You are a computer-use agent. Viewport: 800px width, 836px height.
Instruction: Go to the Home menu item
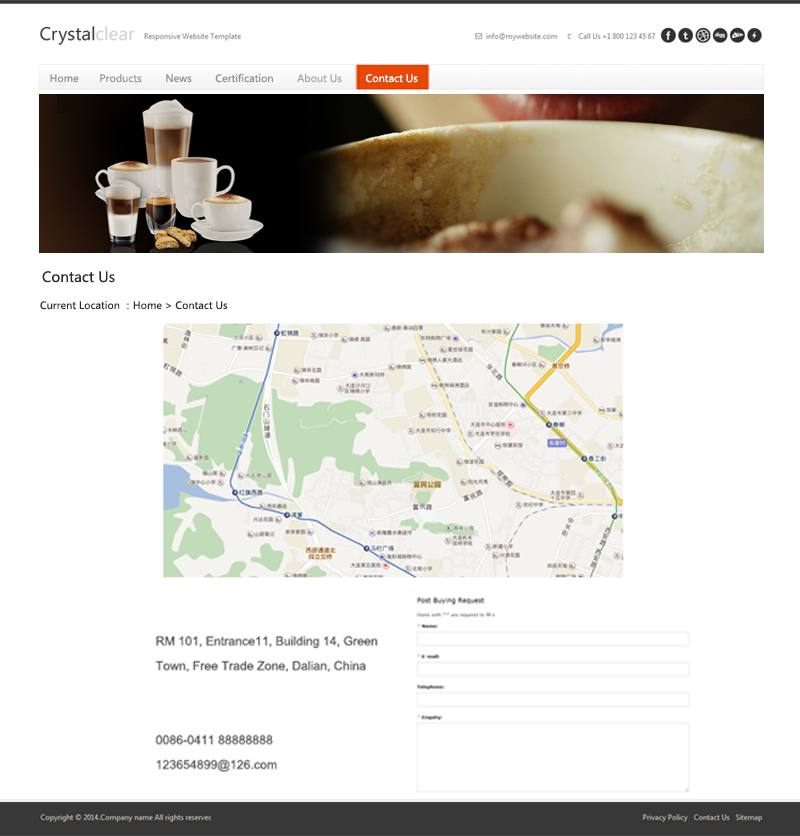tap(64, 78)
